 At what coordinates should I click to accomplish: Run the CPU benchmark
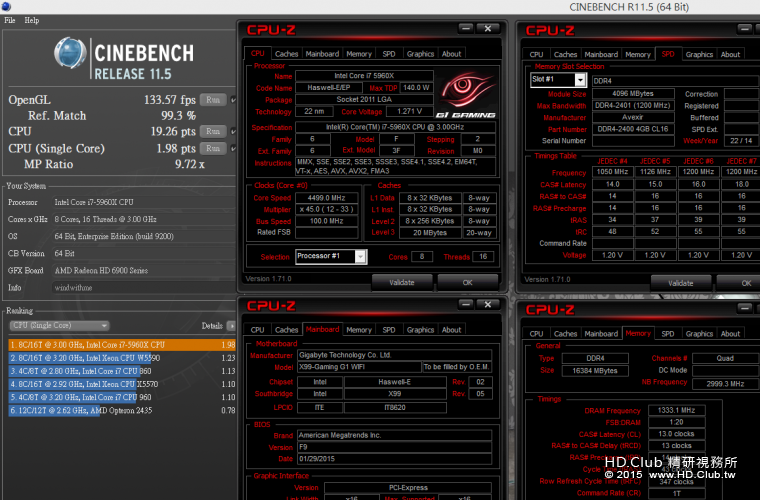tap(213, 131)
